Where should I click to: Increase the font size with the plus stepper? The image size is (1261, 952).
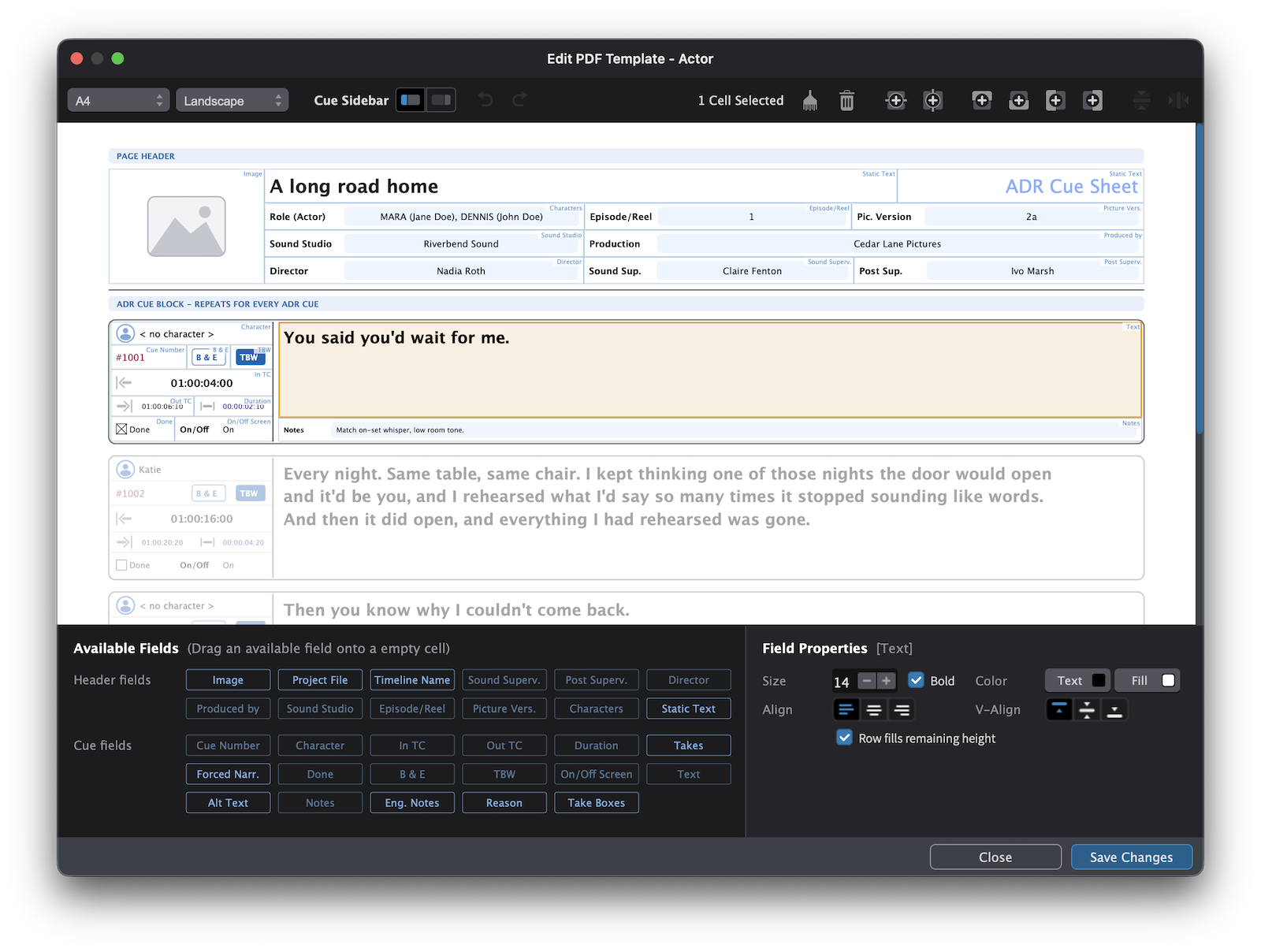pyautogui.click(x=887, y=681)
